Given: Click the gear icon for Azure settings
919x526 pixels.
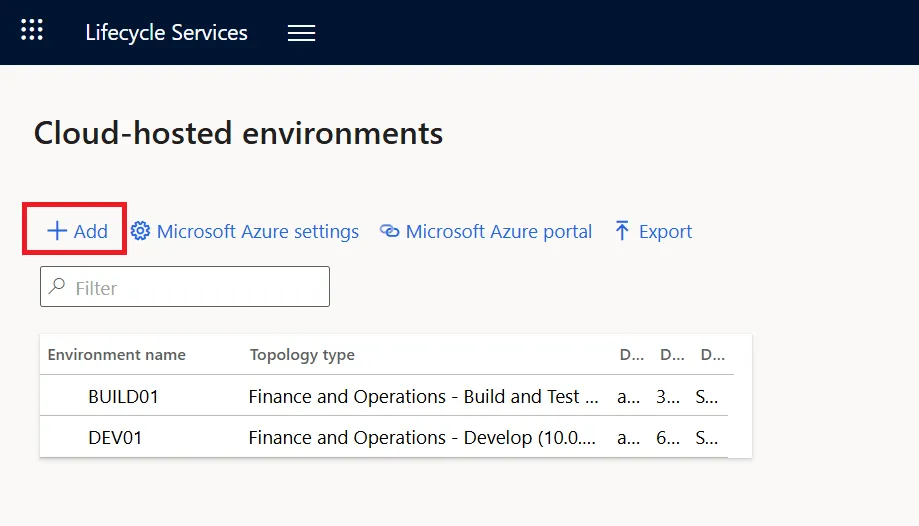Looking at the screenshot, I should click(140, 230).
